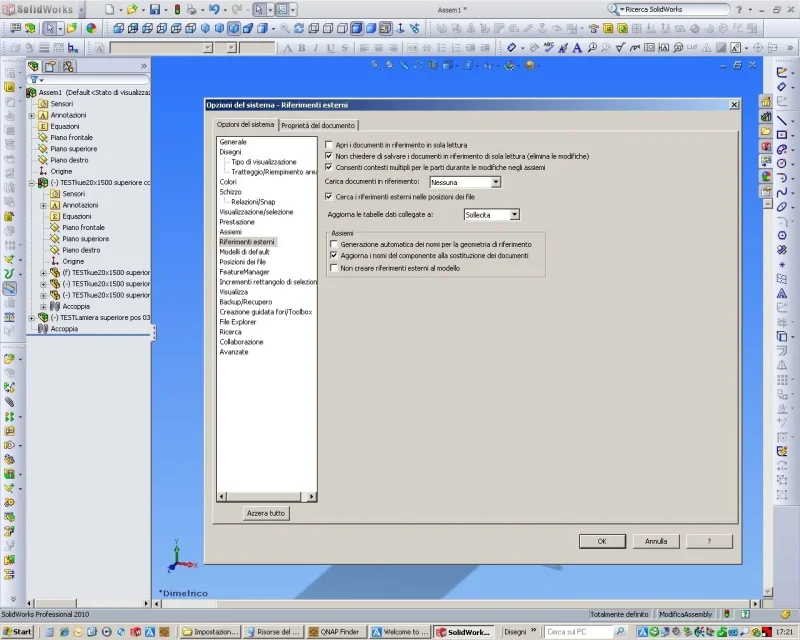Uncheck 'Non chiedere di salvare i documenti' option
The width and height of the screenshot is (800, 640).
329,156
